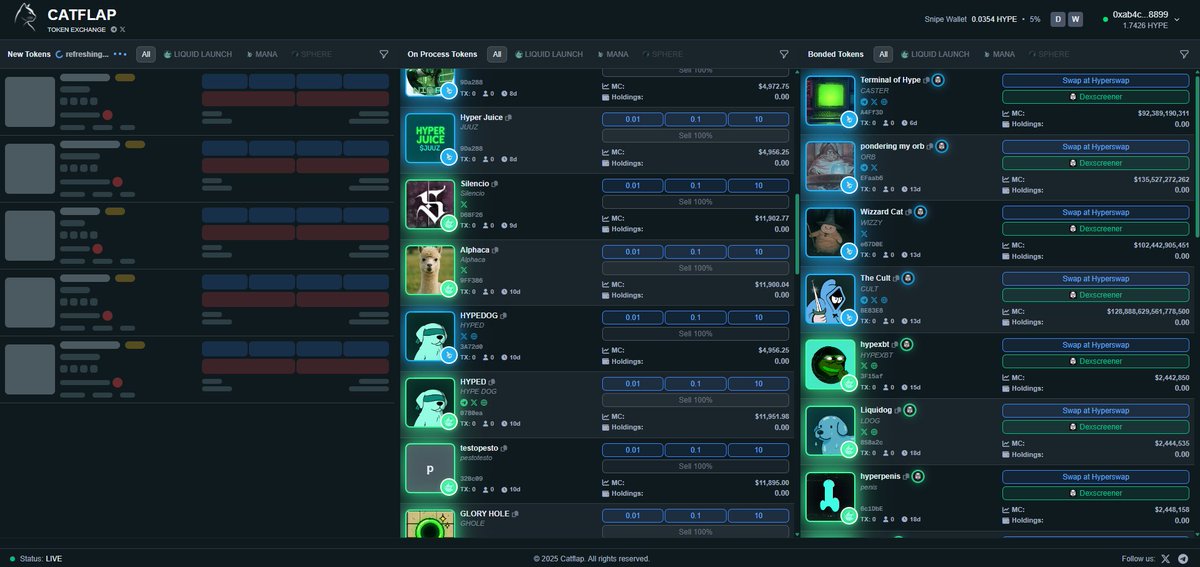Open Dexscreener for pondering my orb

pyautogui.click(x=1096, y=163)
